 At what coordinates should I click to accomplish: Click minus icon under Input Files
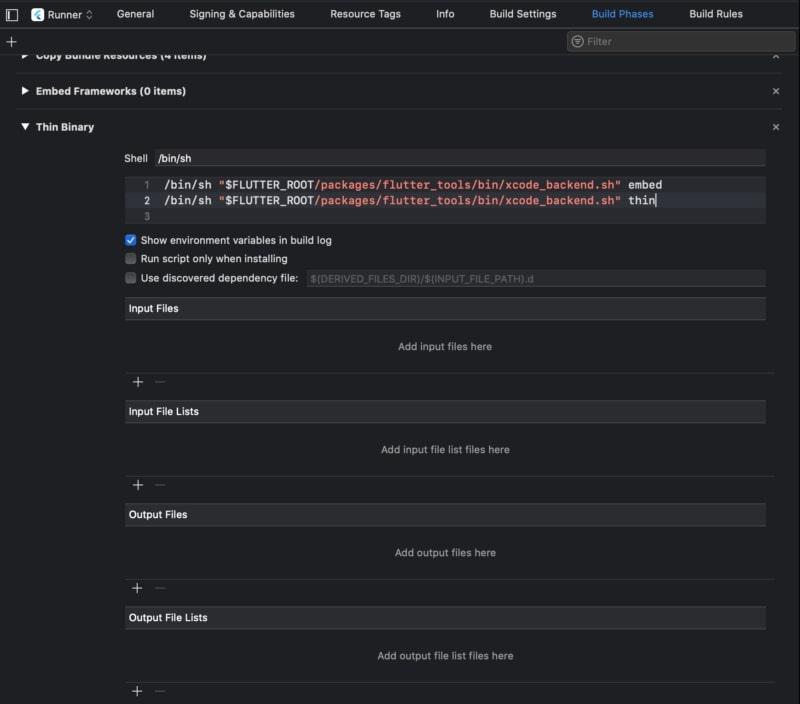(x=160, y=382)
